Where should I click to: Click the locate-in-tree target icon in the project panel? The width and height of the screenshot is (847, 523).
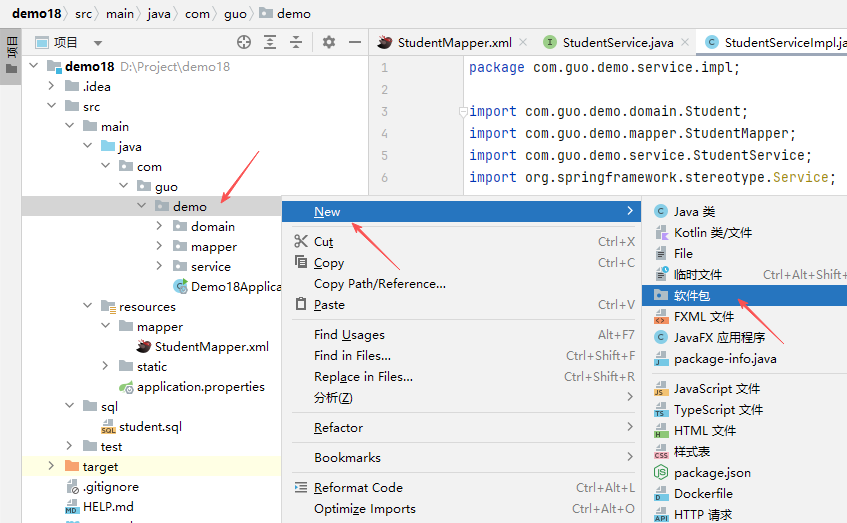pyautogui.click(x=243, y=42)
